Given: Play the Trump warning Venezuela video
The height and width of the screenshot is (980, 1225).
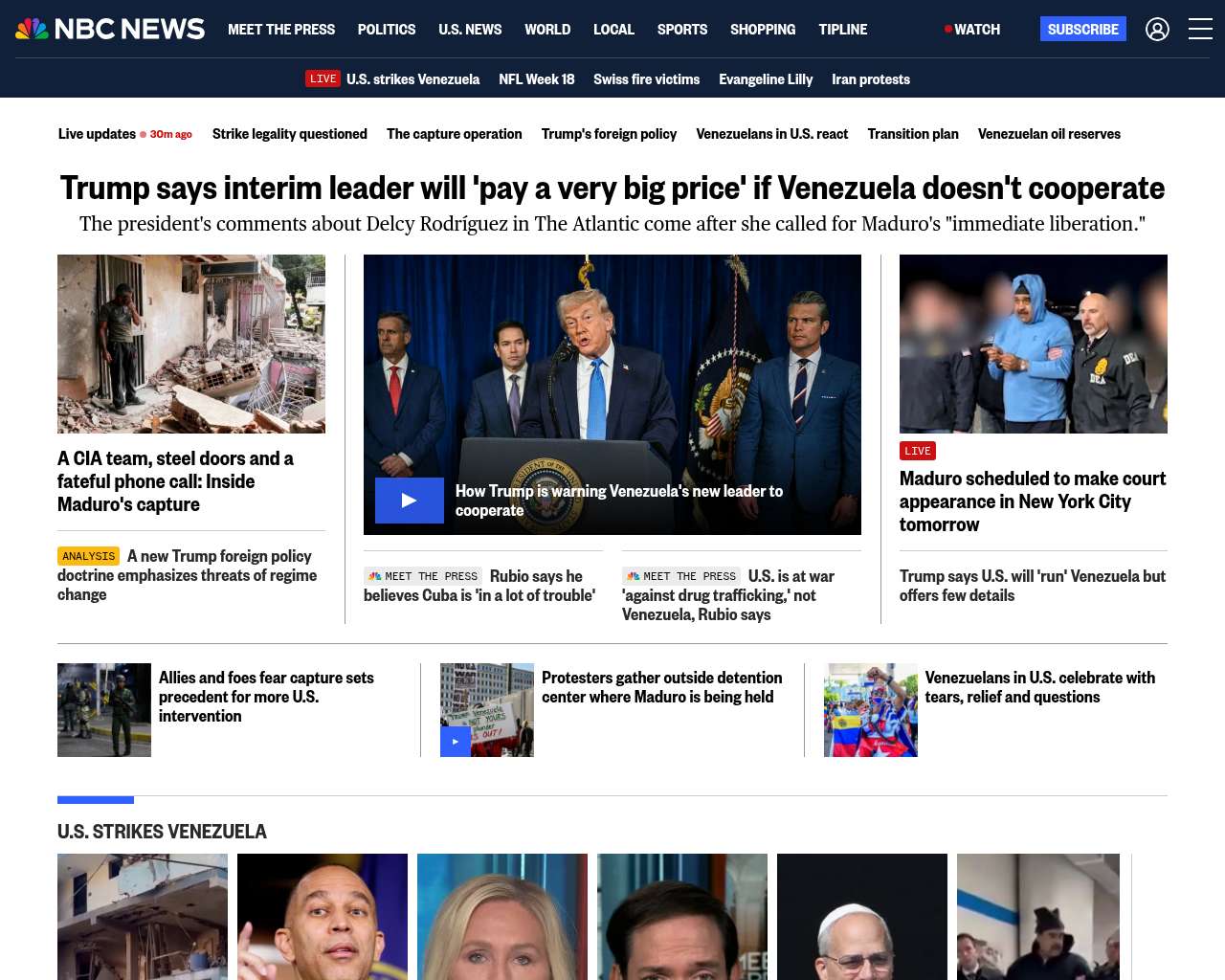Looking at the screenshot, I should 409,501.
